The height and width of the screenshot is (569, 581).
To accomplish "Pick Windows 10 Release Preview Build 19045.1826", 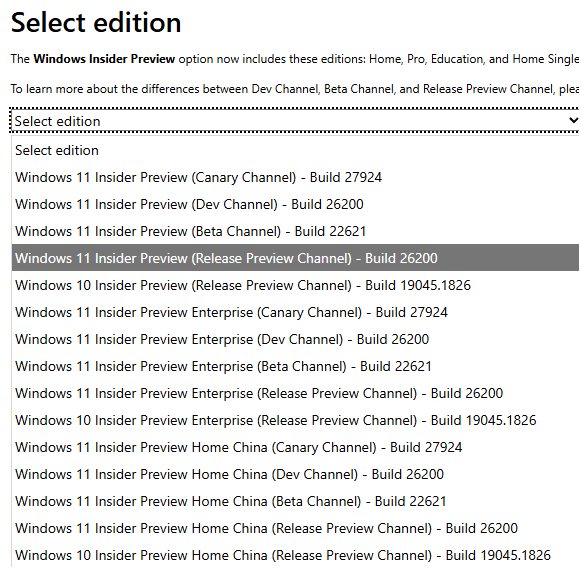I will coord(295,285).
